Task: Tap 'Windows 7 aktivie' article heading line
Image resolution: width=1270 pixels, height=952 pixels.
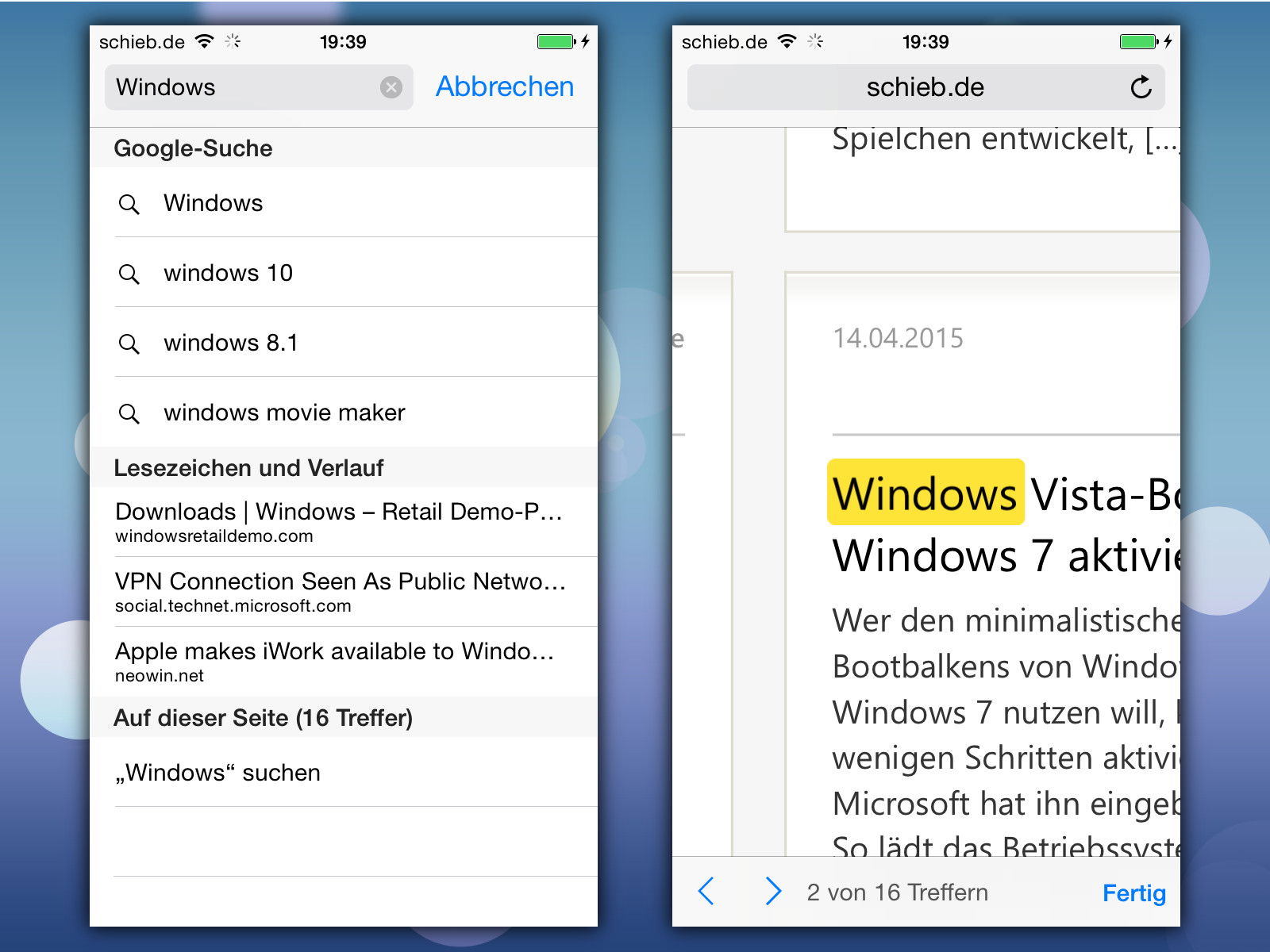Action: click(x=1006, y=555)
